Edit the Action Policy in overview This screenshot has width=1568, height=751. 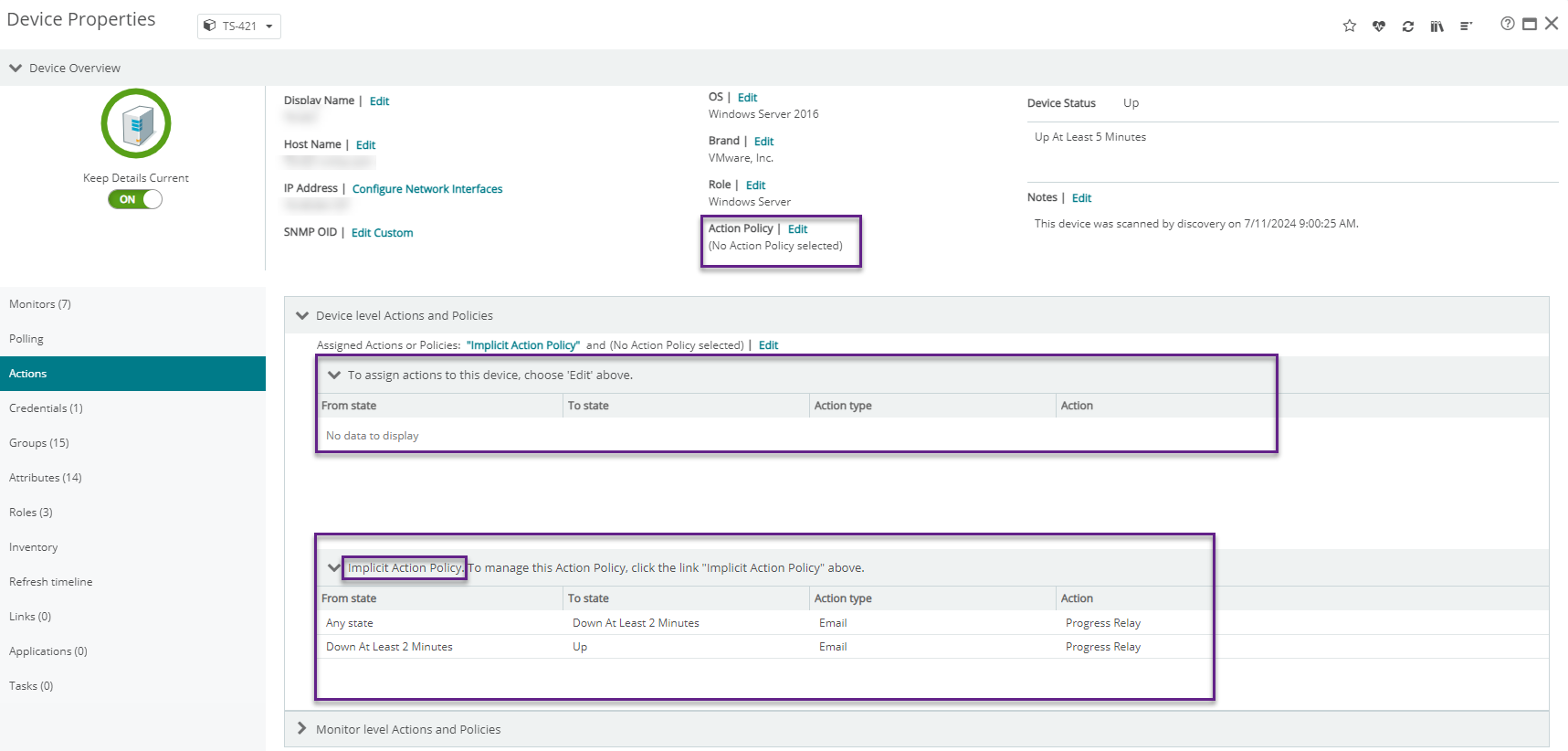pos(797,229)
